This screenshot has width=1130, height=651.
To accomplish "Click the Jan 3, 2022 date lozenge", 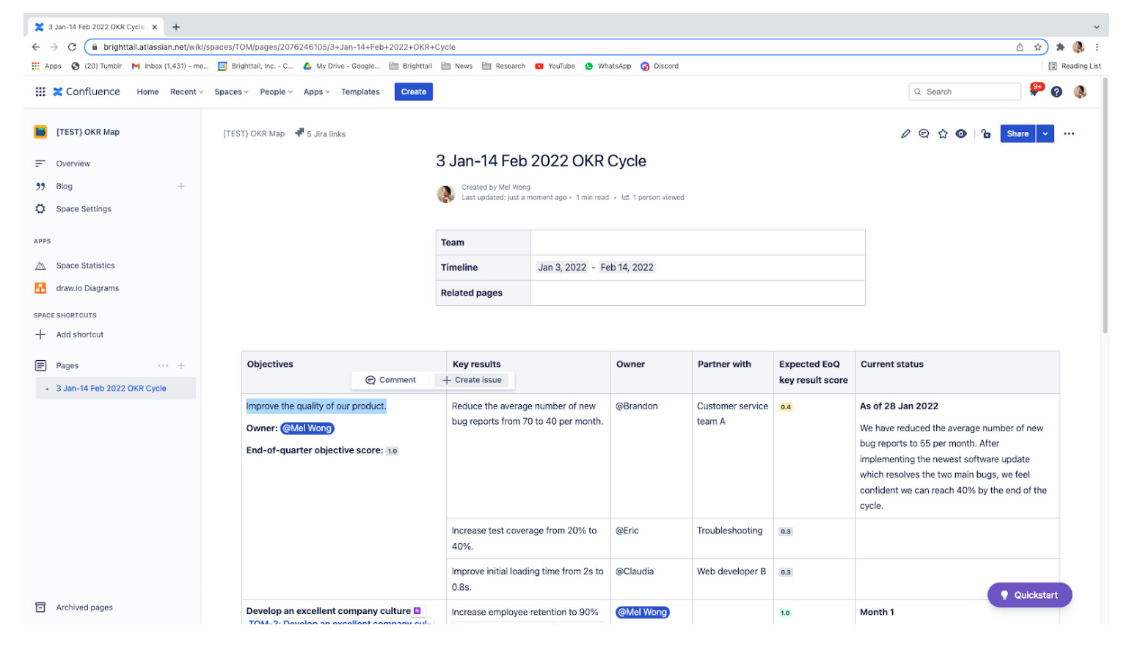I will click(562, 267).
